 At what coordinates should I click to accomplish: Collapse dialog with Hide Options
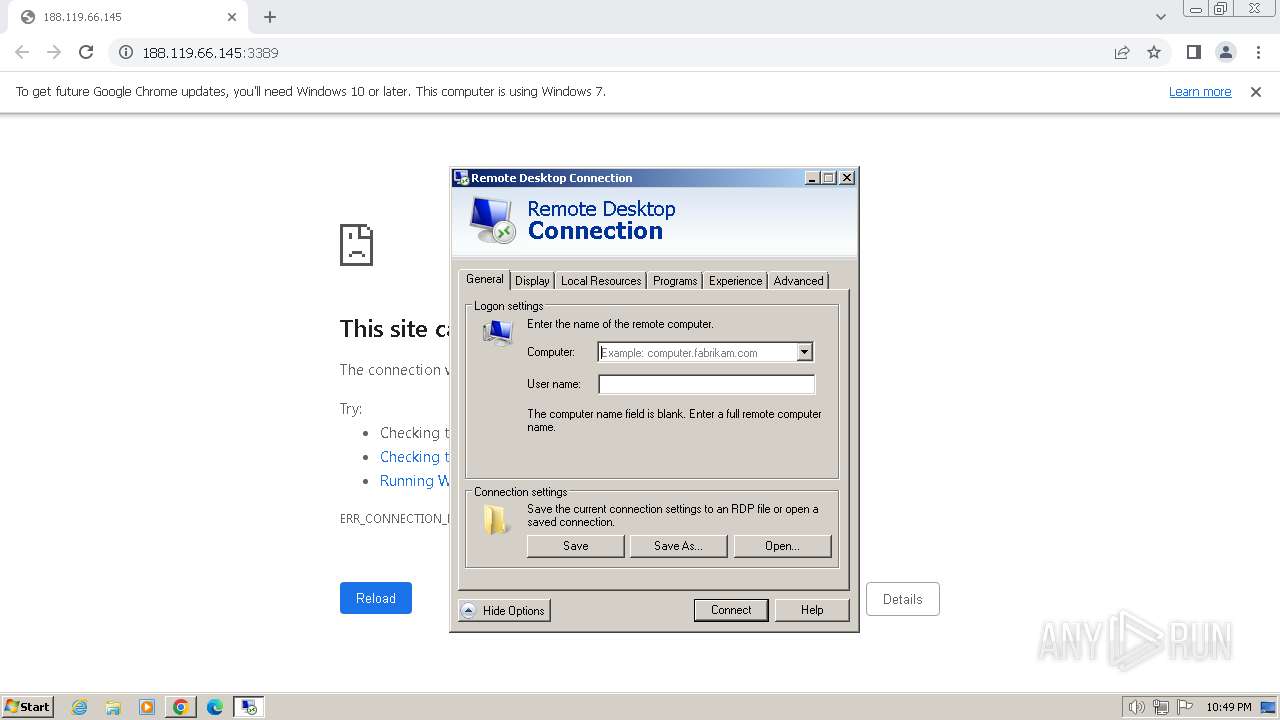(504, 610)
